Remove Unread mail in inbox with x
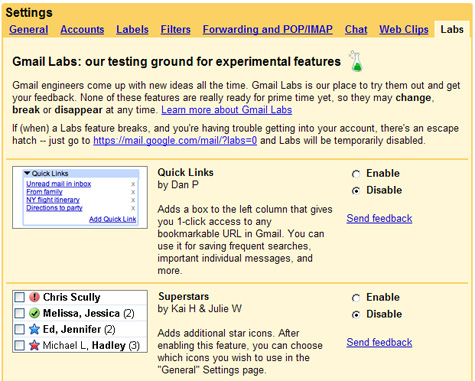The image size is (475, 381). pos(133,184)
